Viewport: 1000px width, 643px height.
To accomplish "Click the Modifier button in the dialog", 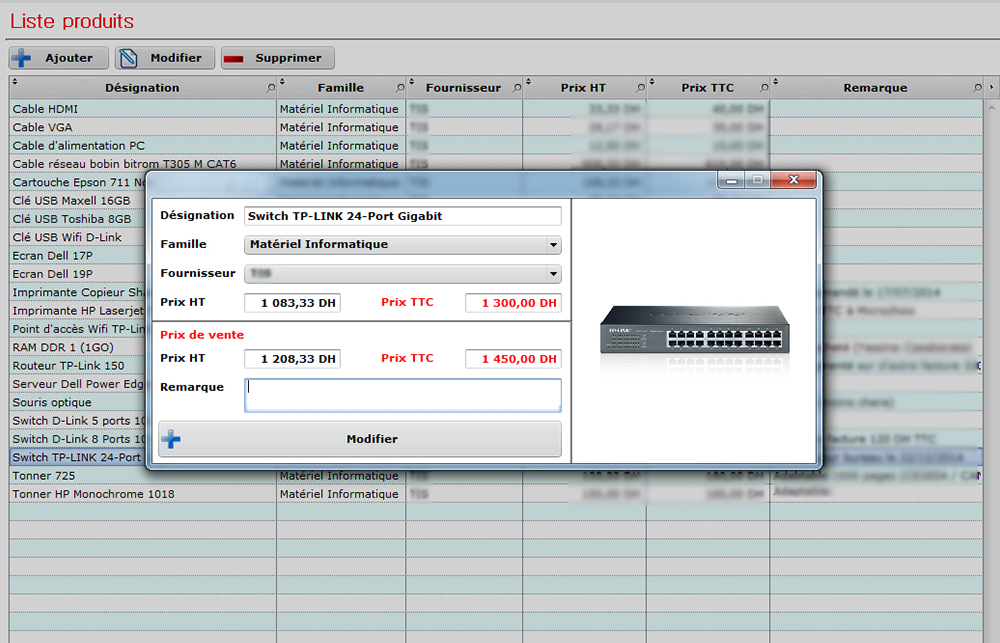I will pos(360,439).
